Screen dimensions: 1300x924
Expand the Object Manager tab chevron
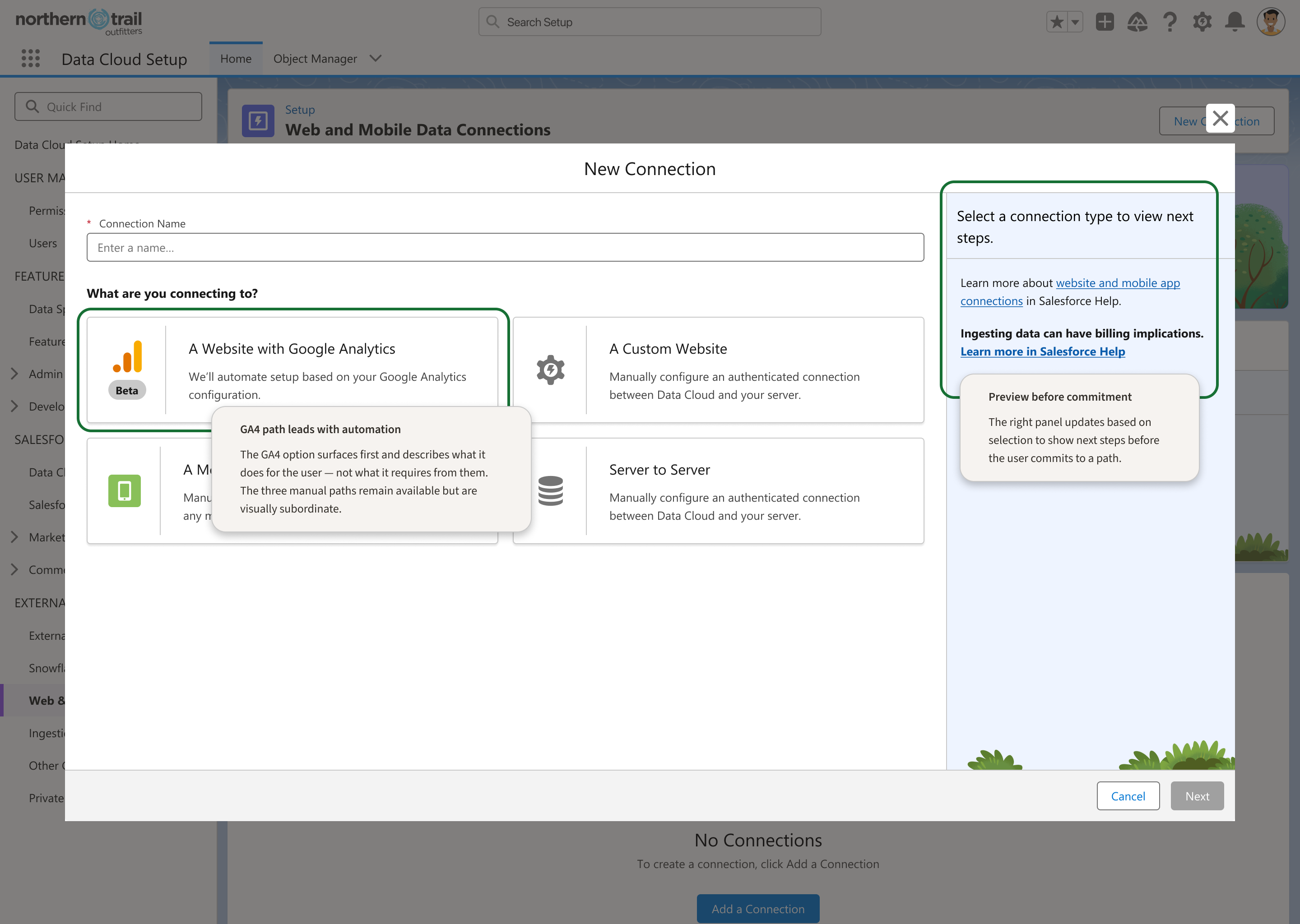[375, 59]
